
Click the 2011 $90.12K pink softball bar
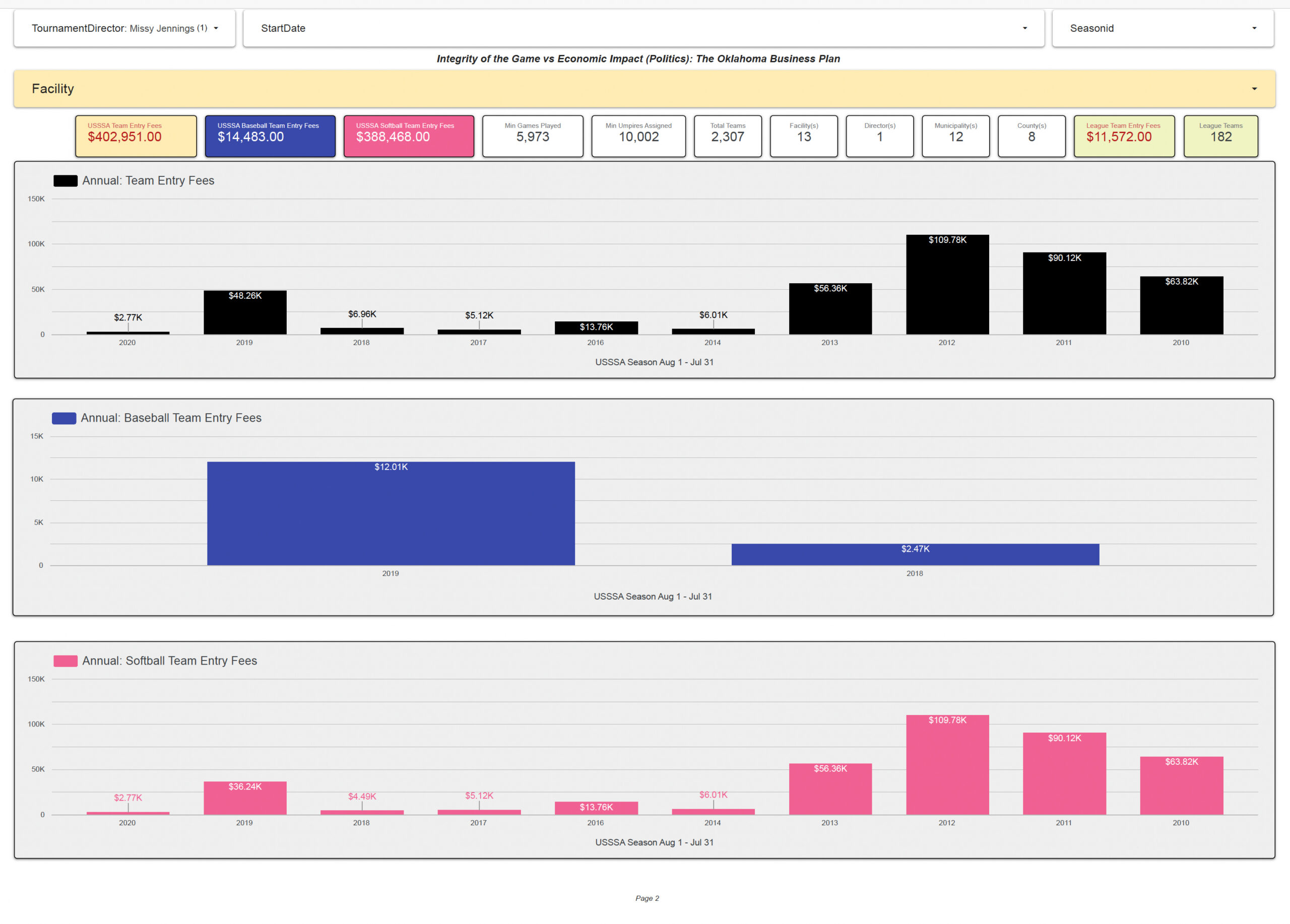tap(1064, 773)
